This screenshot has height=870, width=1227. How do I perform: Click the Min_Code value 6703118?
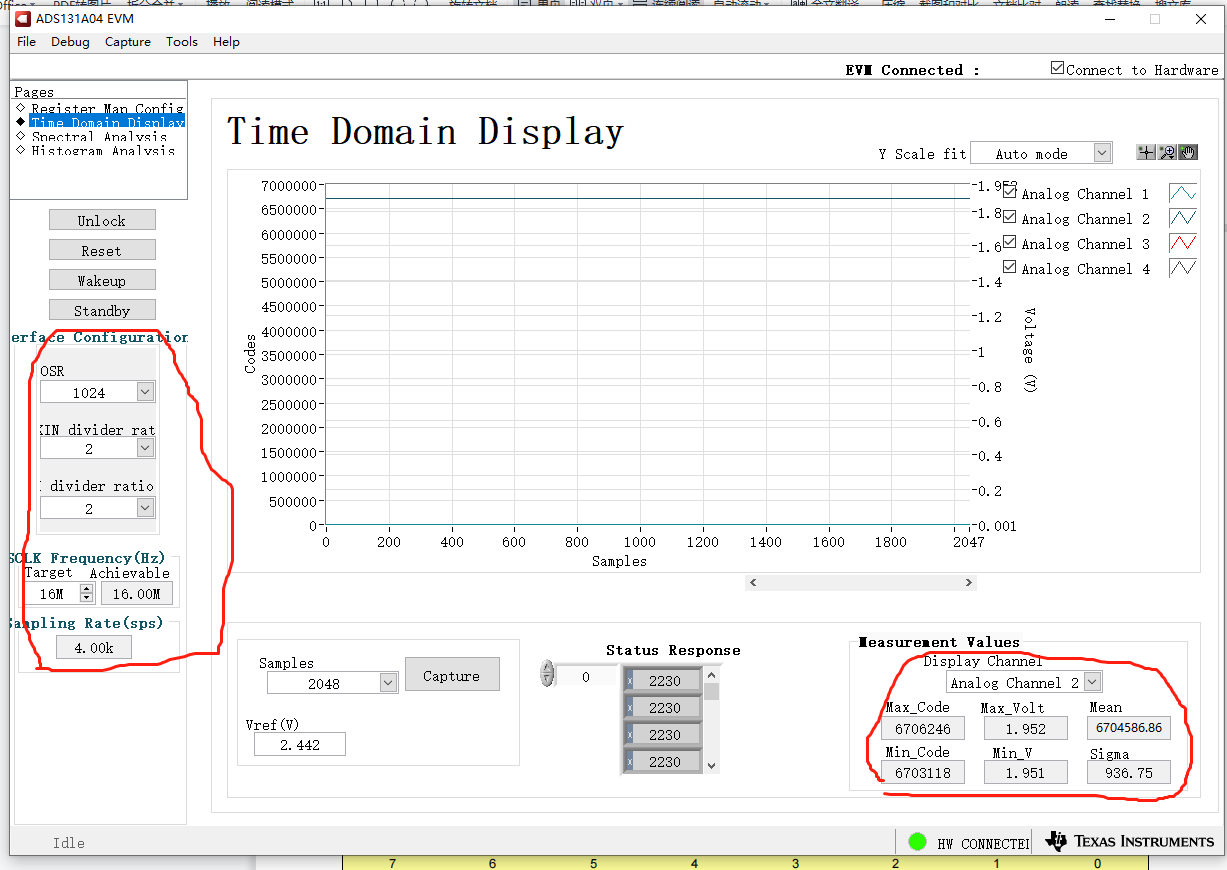(x=923, y=771)
